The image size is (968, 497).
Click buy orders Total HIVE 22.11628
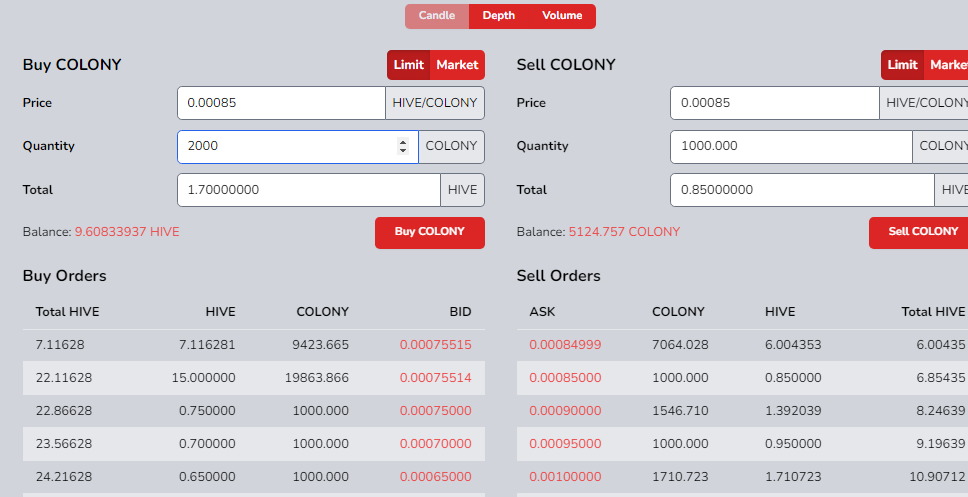[x=64, y=378]
